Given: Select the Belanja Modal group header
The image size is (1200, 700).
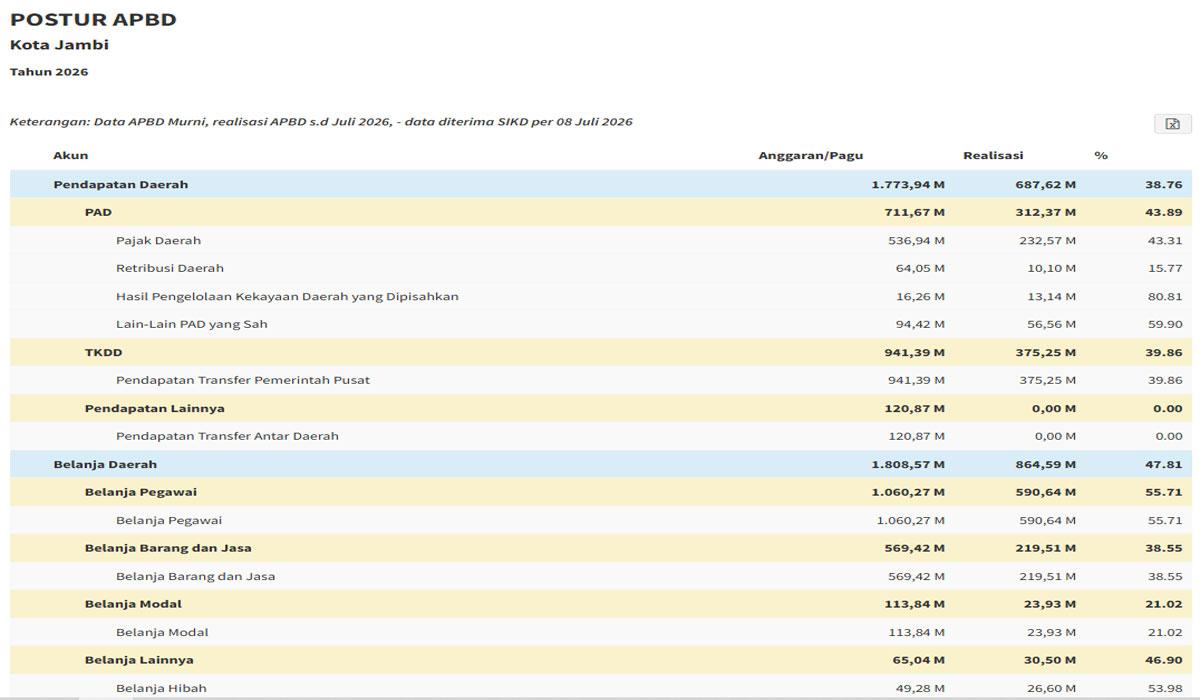Looking at the screenshot, I should coord(601,604).
